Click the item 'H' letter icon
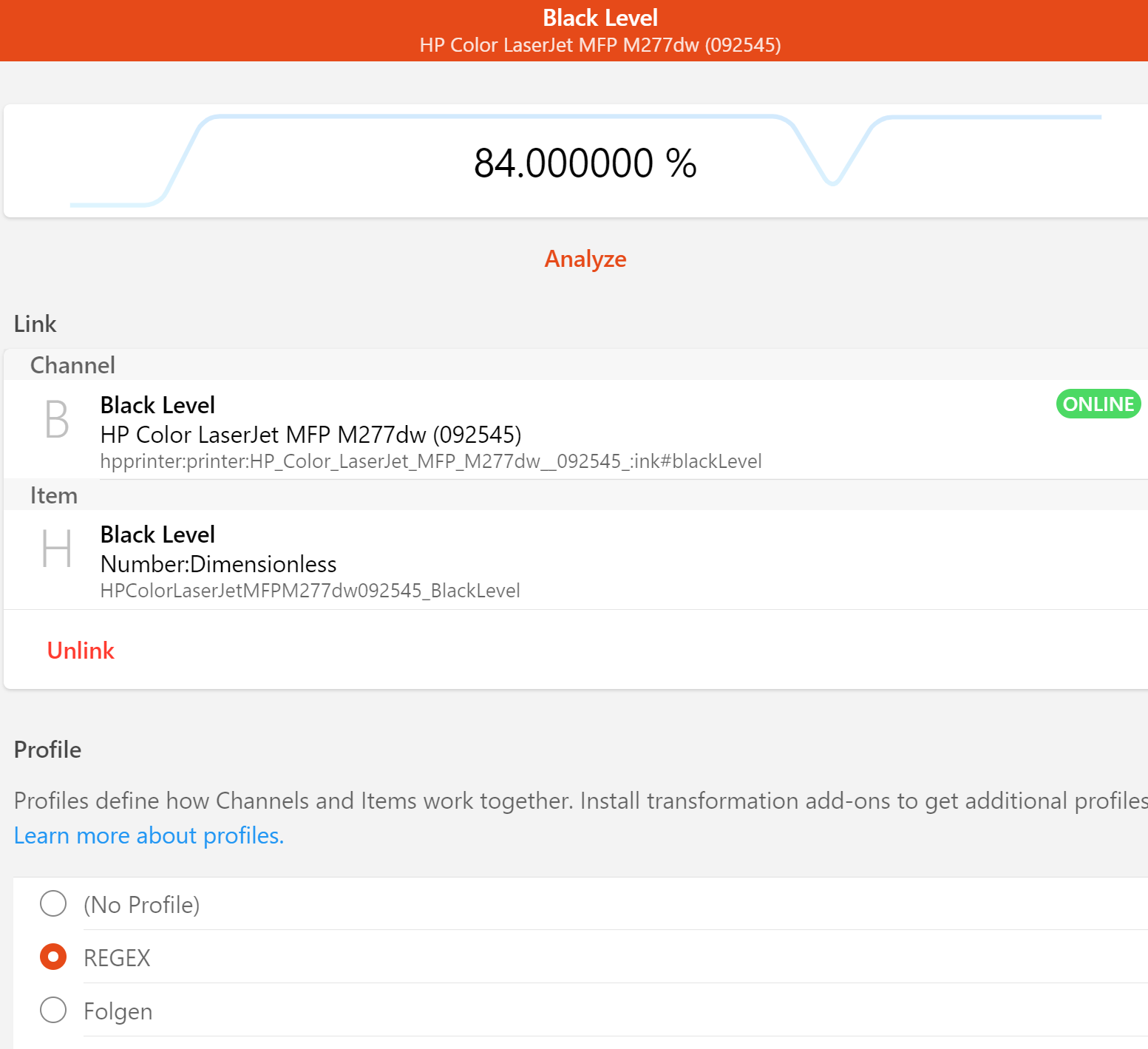 (x=57, y=549)
